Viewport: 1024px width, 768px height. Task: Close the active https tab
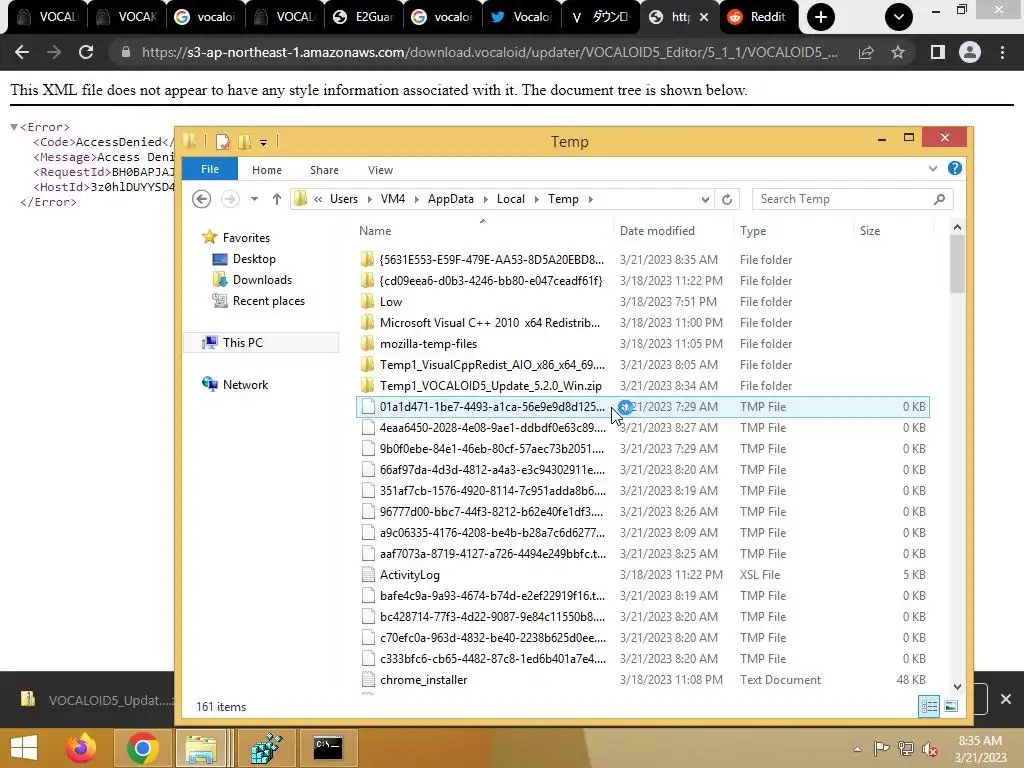click(x=704, y=17)
